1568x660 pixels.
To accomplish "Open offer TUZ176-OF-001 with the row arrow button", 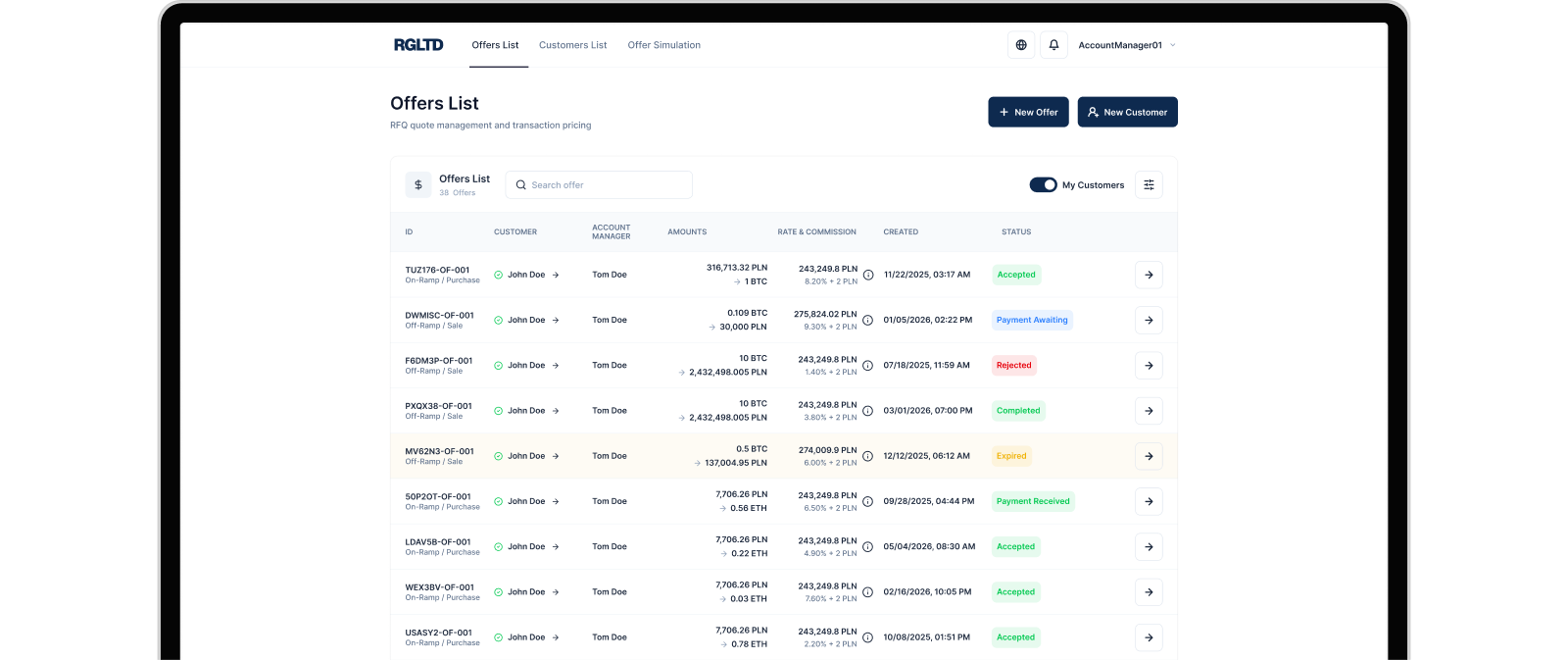I will [x=1149, y=275].
